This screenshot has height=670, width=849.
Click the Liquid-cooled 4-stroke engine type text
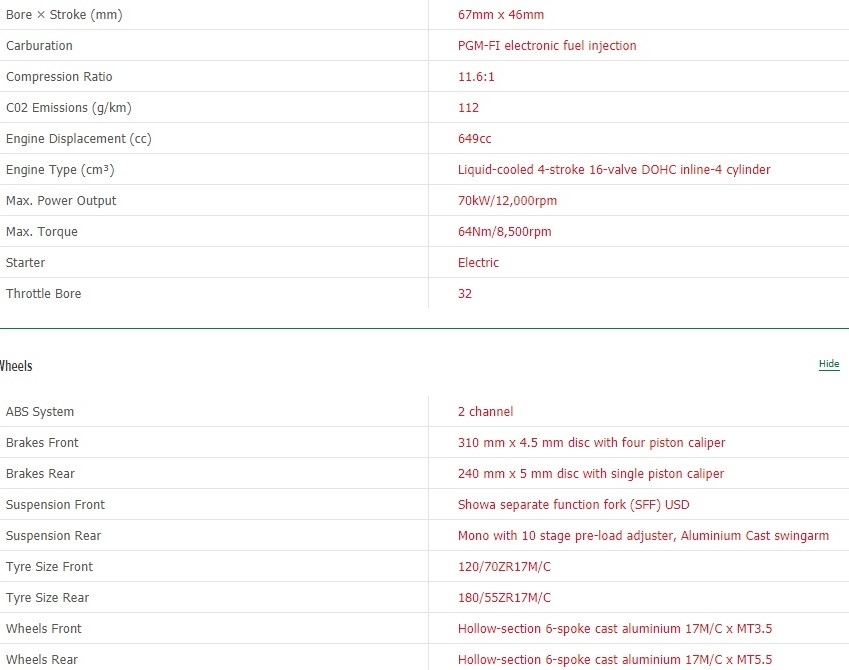pyautogui.click(x=613, y=170)
